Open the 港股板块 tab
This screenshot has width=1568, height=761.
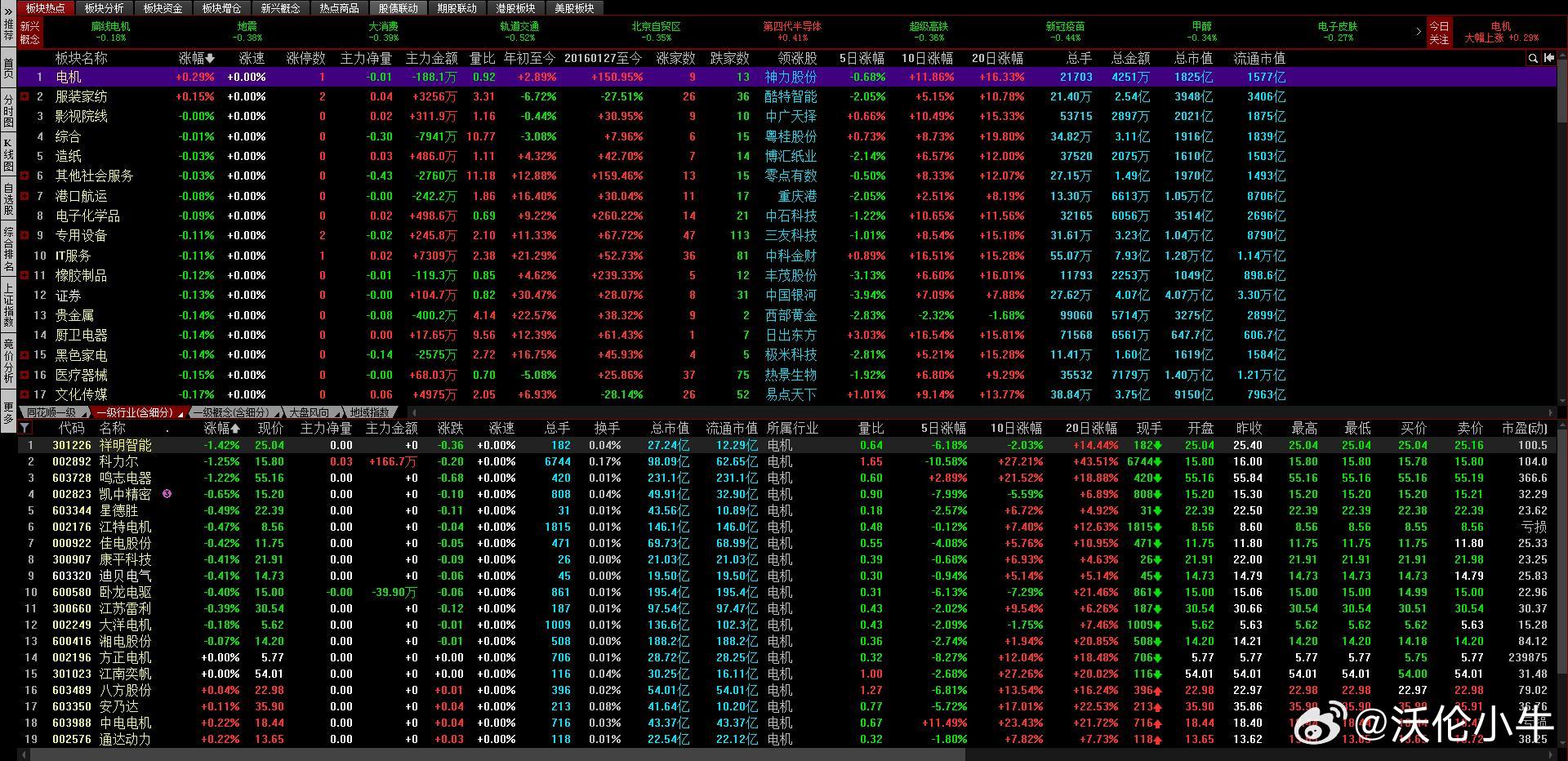pyautogui.click(x=515, y=8)
